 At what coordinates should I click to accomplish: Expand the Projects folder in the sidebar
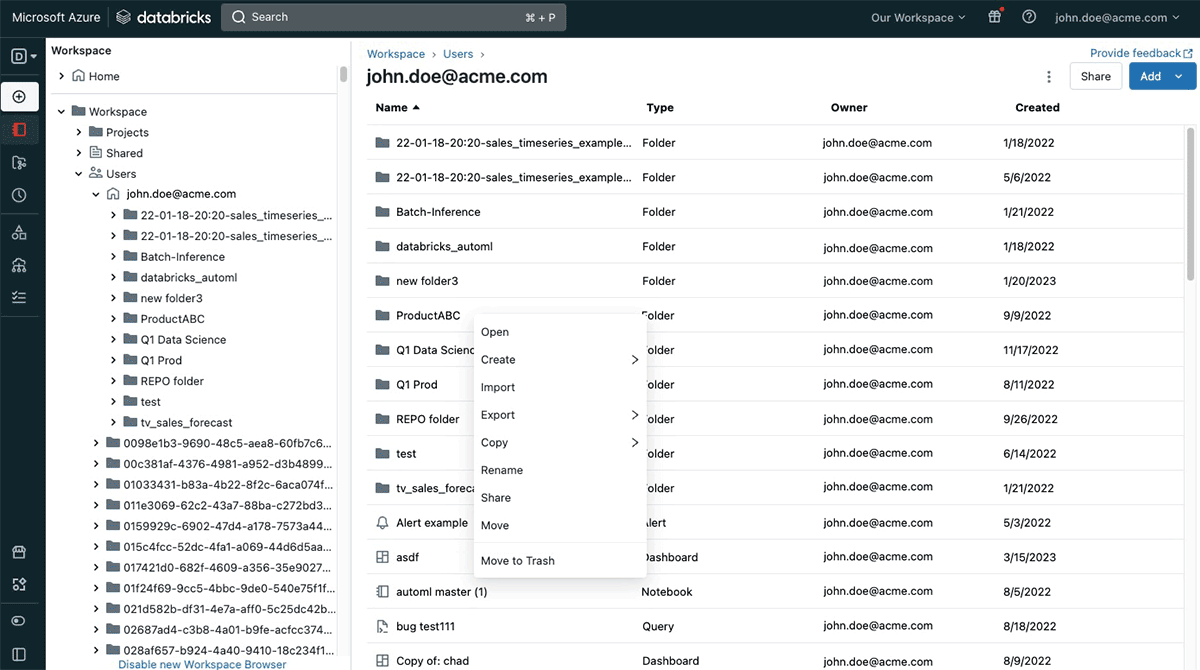(x=79, y=131)
